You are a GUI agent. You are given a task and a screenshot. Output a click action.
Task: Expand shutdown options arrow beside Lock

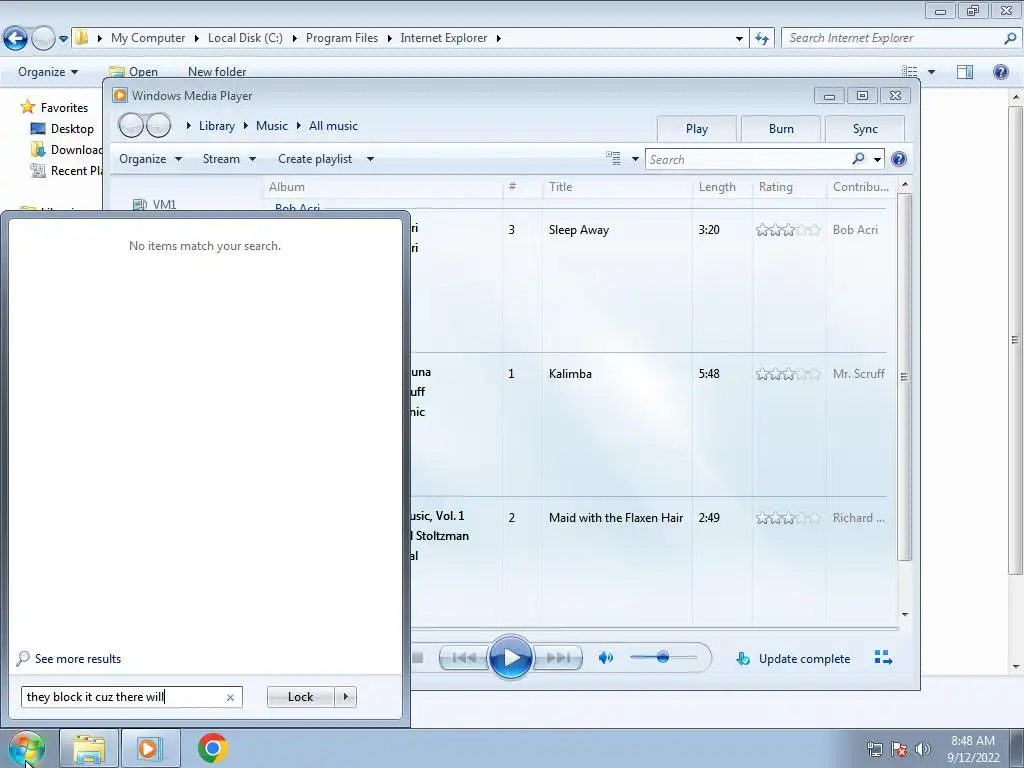(345, 697)
